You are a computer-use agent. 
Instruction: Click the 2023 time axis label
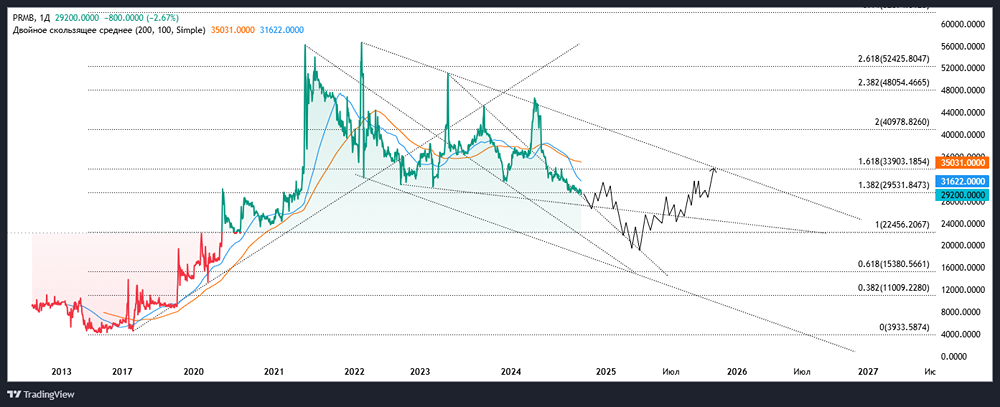click(x=420, y=371)
